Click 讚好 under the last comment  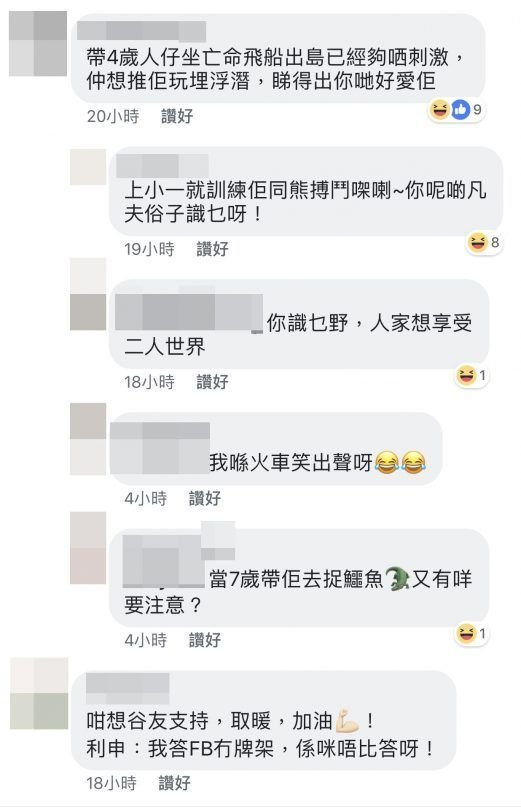[174, 783]
